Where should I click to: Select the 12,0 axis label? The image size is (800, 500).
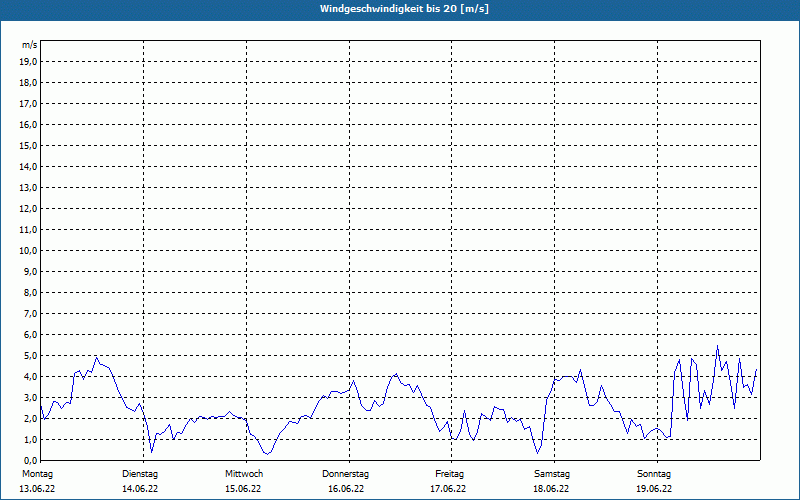click(x=28, y=208)
